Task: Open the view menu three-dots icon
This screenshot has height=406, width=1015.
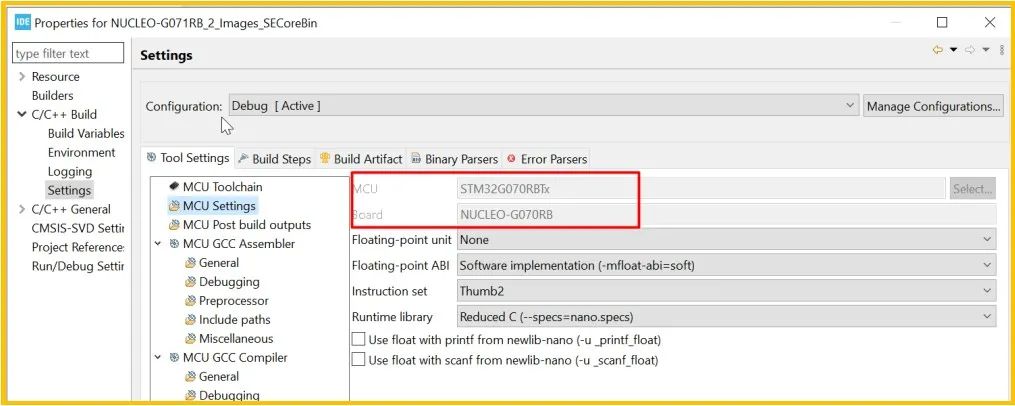Action: (1002, 51)
